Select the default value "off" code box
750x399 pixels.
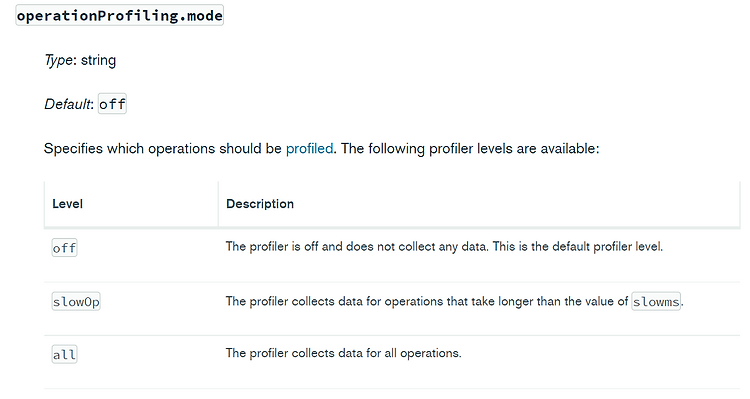[x=112, y=104]
